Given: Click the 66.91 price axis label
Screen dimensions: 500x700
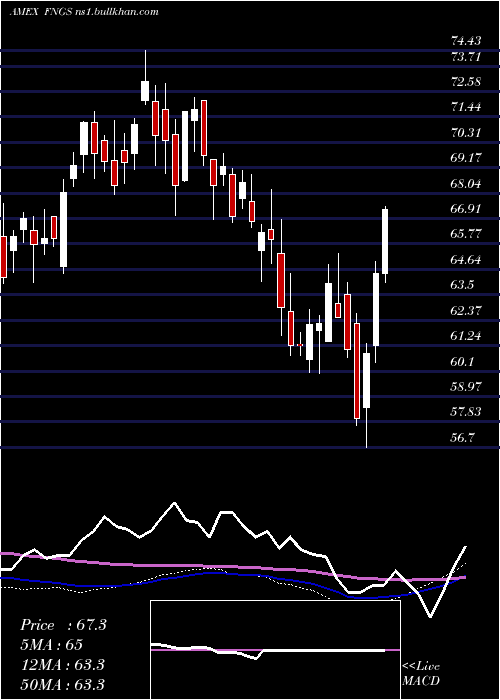Looking at the screenshot, I should coord(466,208).
